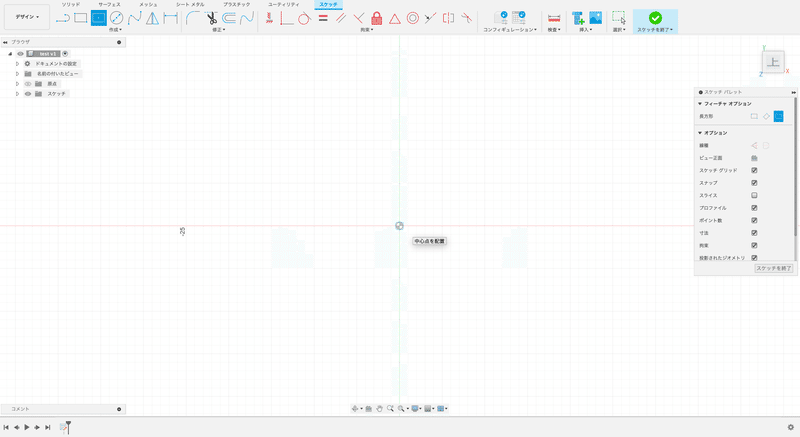
Task: Select the triangle mirror tool icon
Action: (152, 18)
